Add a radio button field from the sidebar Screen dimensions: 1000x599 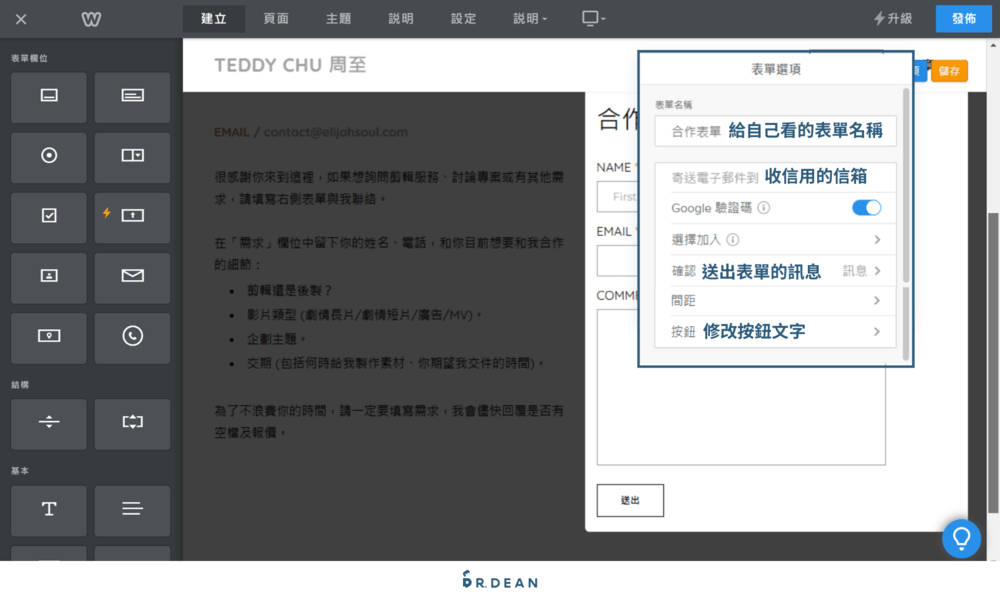[x=48, y=157]
